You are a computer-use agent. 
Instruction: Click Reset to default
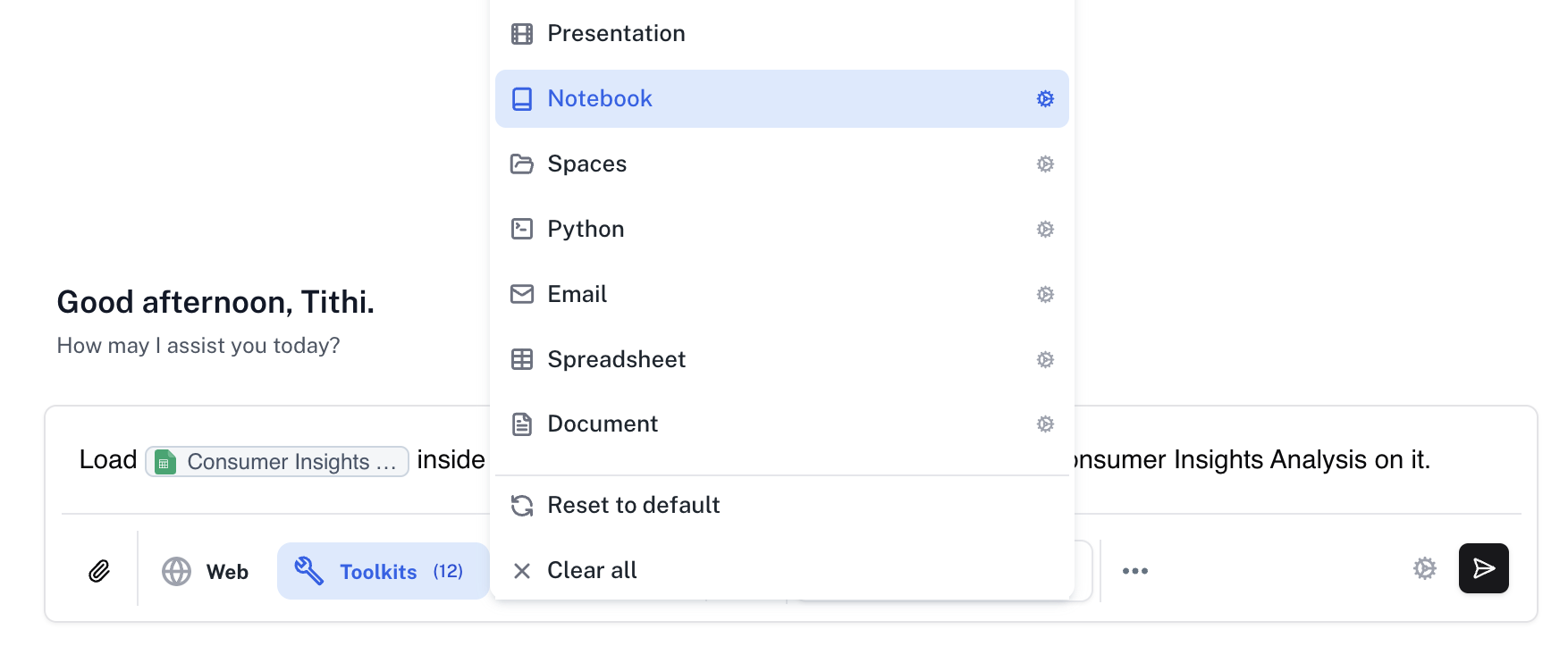click(x=633, y=506)
